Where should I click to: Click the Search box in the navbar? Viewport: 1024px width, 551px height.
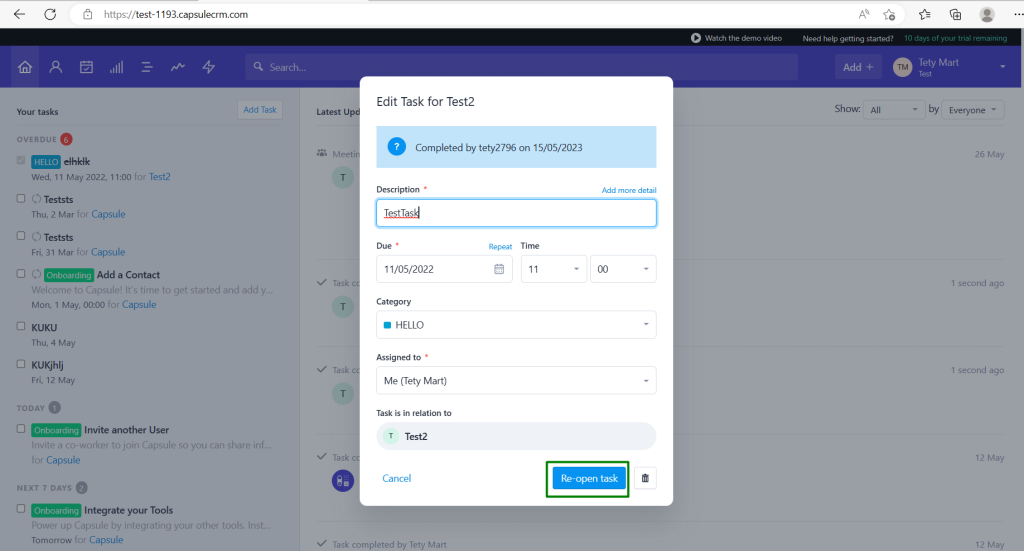coord(521,67)
